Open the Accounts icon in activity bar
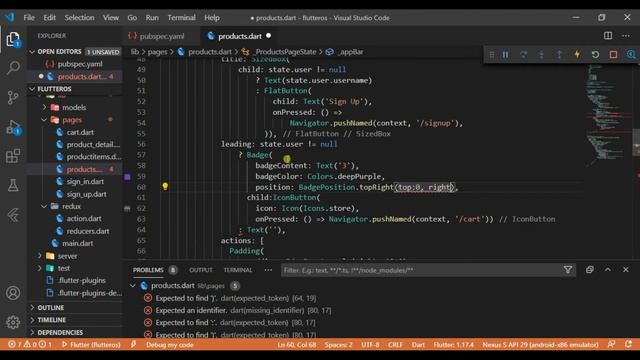Screen dimensions: 640x360 click(x=13, y=293)
